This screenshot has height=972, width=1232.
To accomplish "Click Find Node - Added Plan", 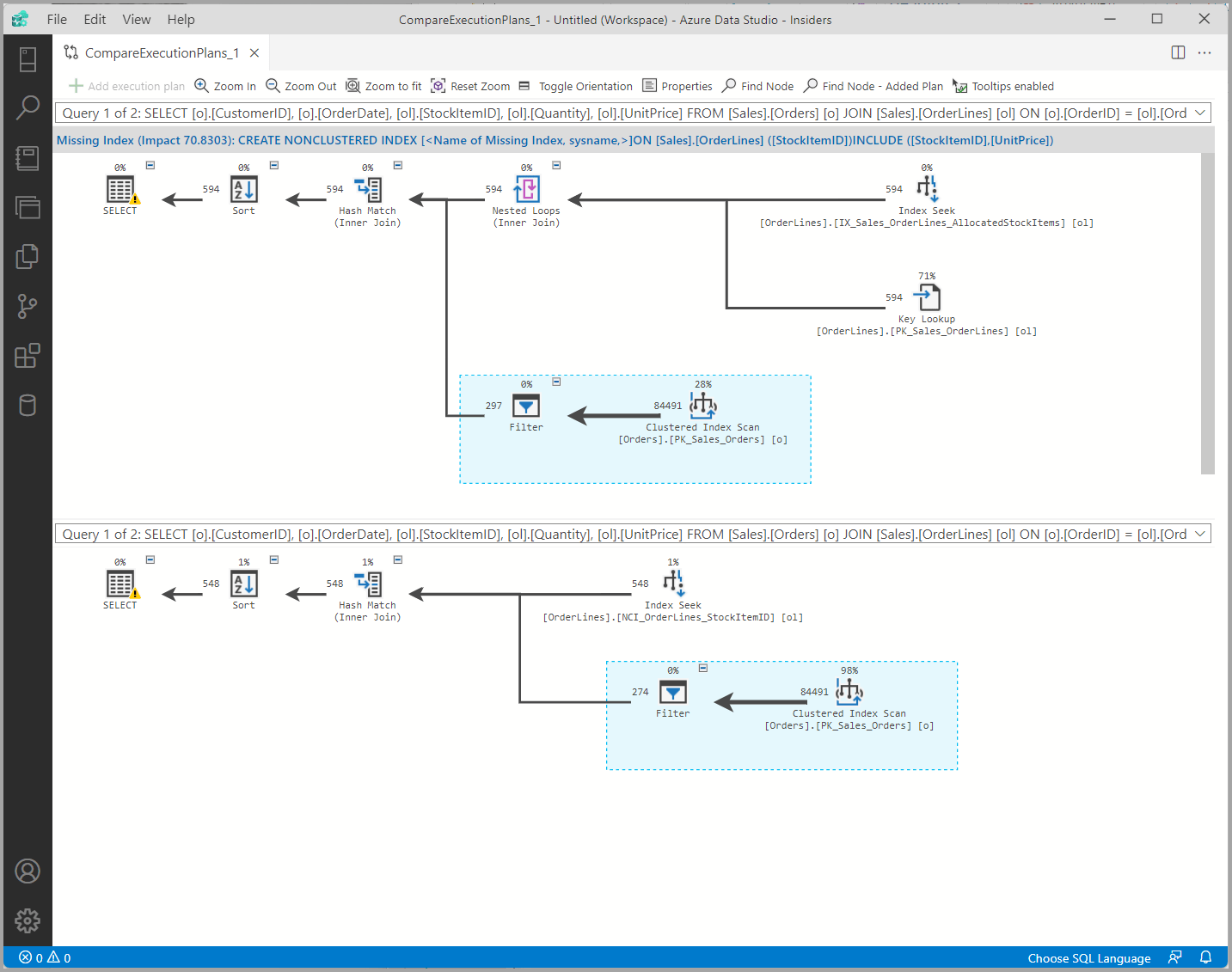I will click(x=873, y=86).
